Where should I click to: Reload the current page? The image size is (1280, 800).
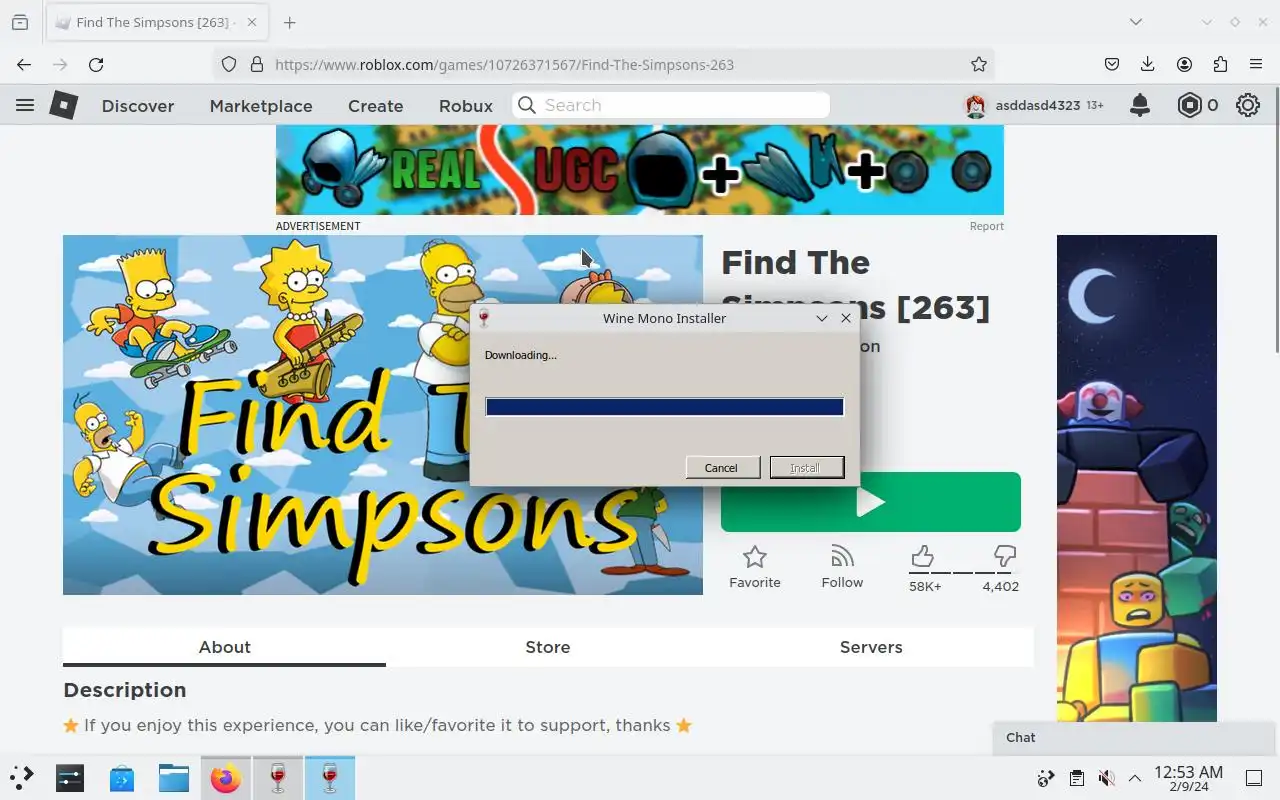click(96, 64)
